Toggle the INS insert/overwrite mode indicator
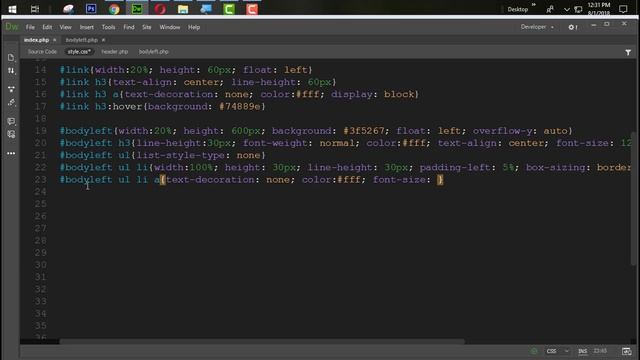Screen dimensions: 640x360 (582, 351)
